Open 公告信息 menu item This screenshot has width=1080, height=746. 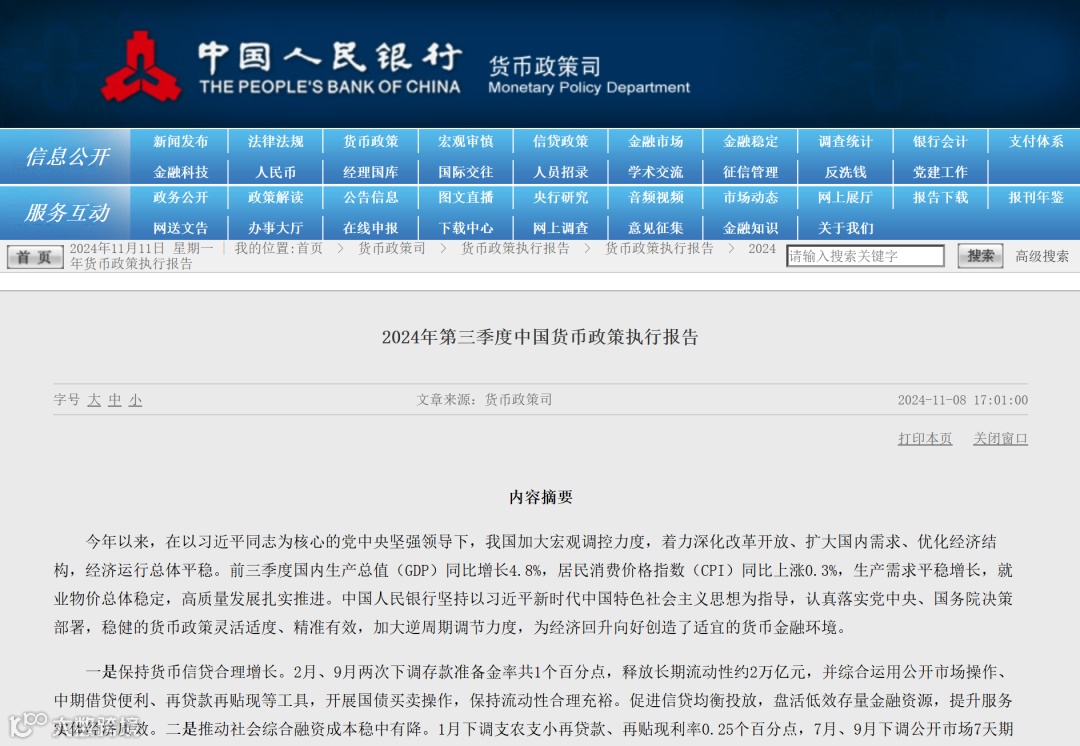pyautogui.click(x=371, y=197)
